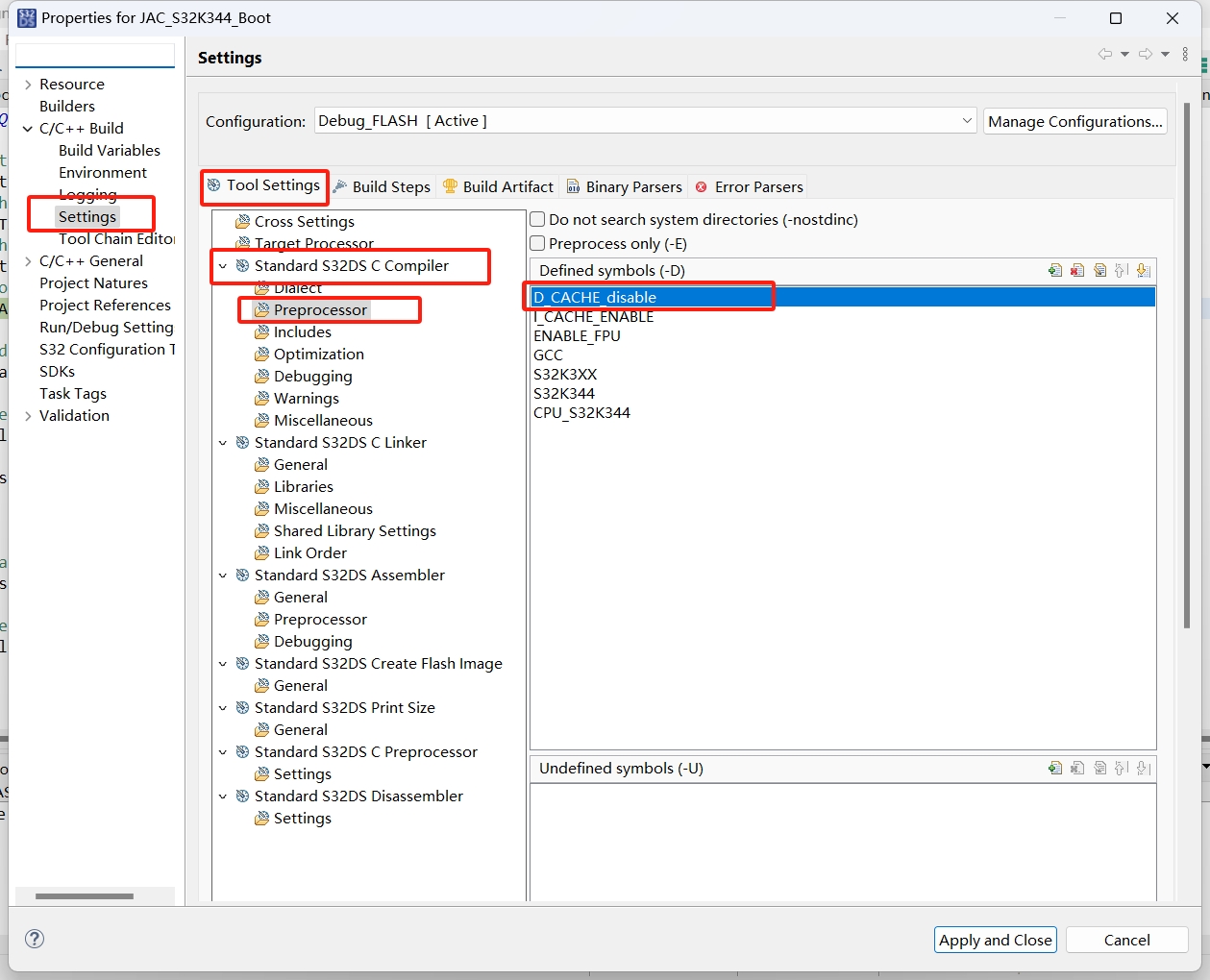Select Settings under C/C++ Build
Image resolution: width=1210 pixels, height=980 pixels.
click(x=87, y=217)
